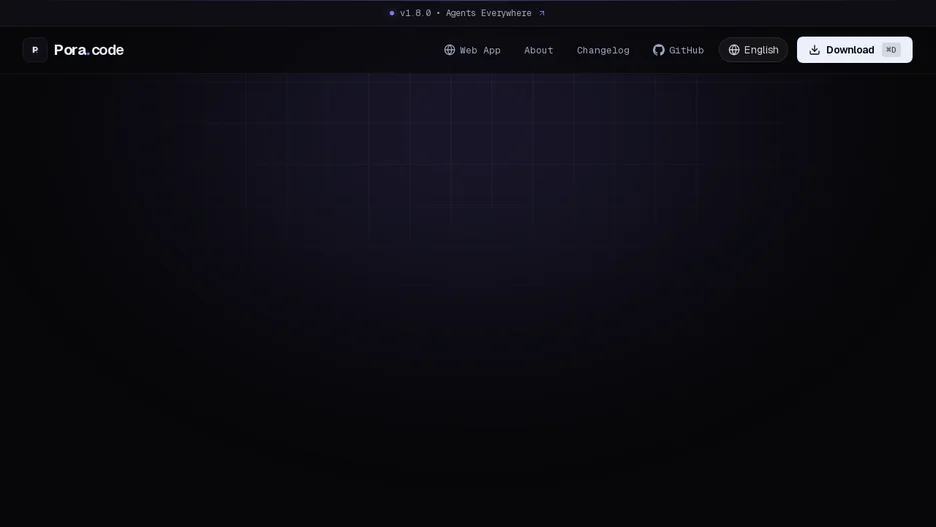Click the purple period in Pora.code wordmark
The height and width of the screenshot is (527, 936).
point(88,54)
